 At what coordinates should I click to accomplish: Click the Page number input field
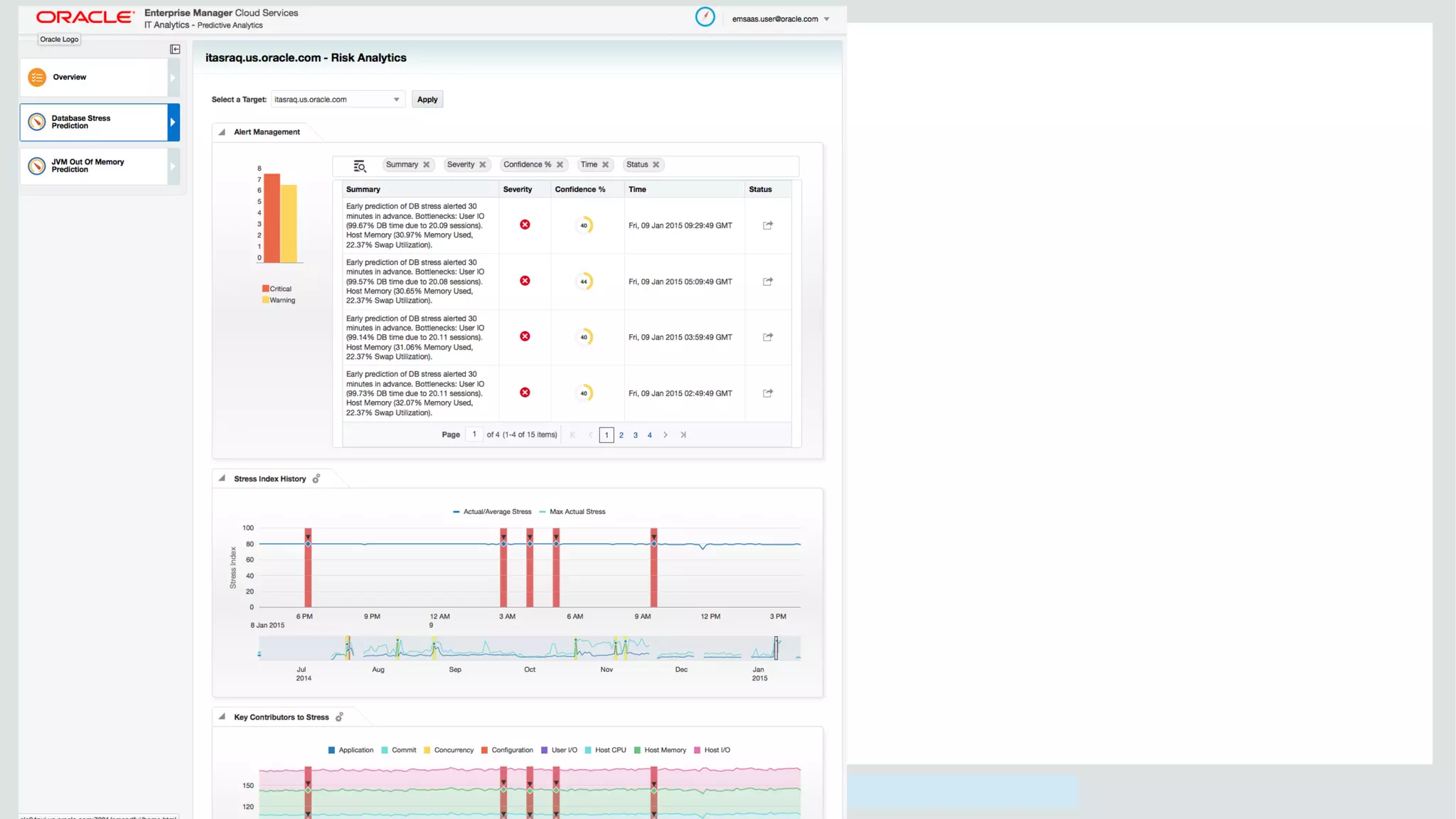(474, 434)
